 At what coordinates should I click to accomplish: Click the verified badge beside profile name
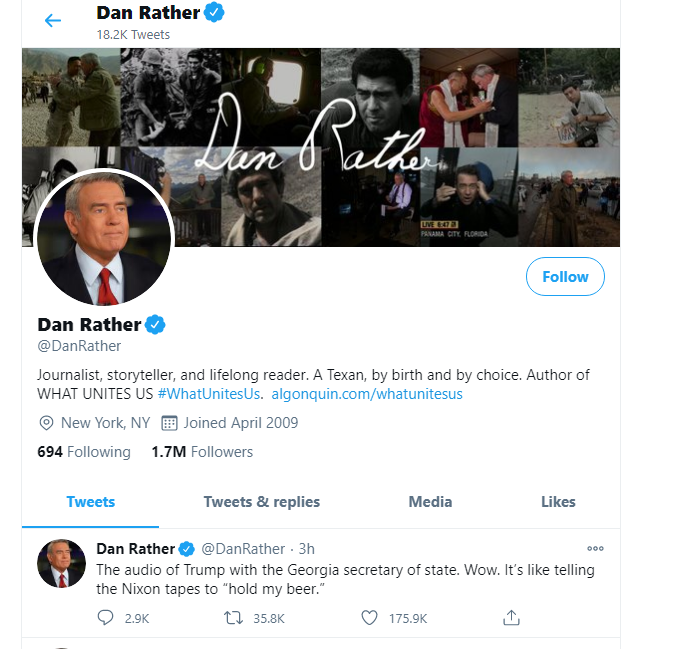click(x=156, y=324)
